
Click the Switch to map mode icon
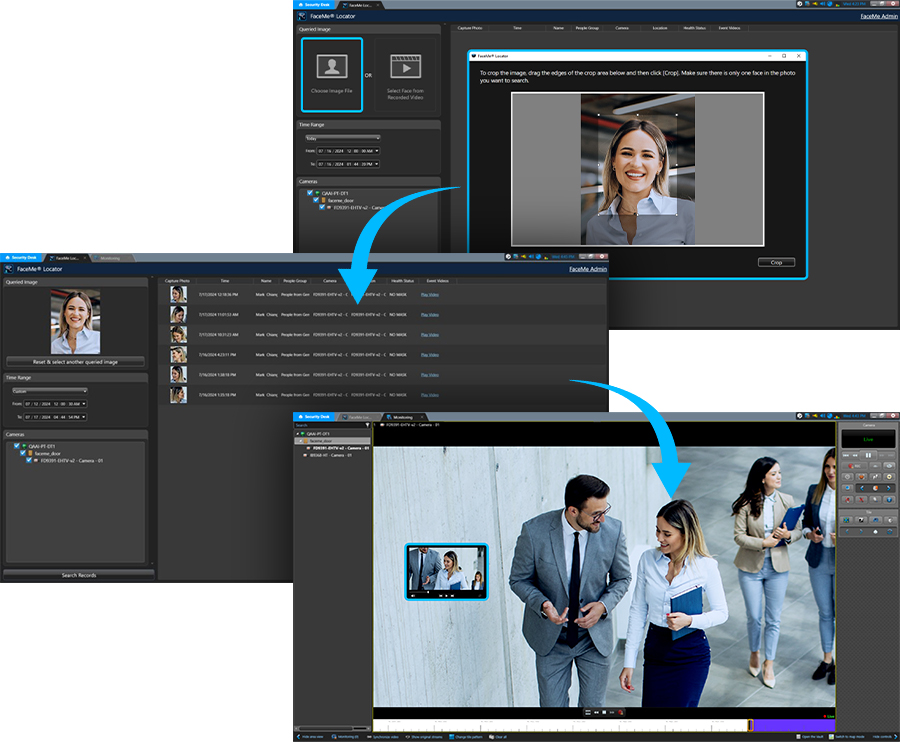tap(832, 737)
